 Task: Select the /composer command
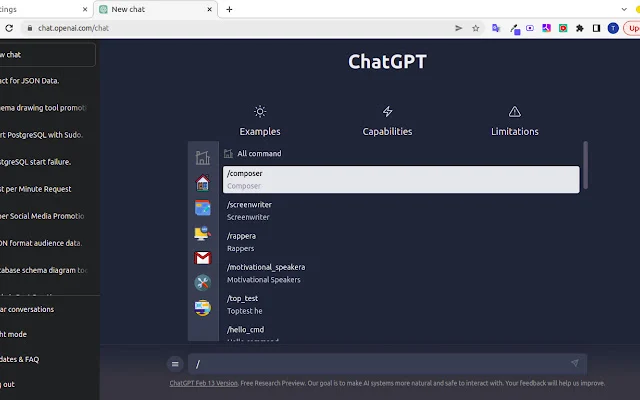(400, 179)
